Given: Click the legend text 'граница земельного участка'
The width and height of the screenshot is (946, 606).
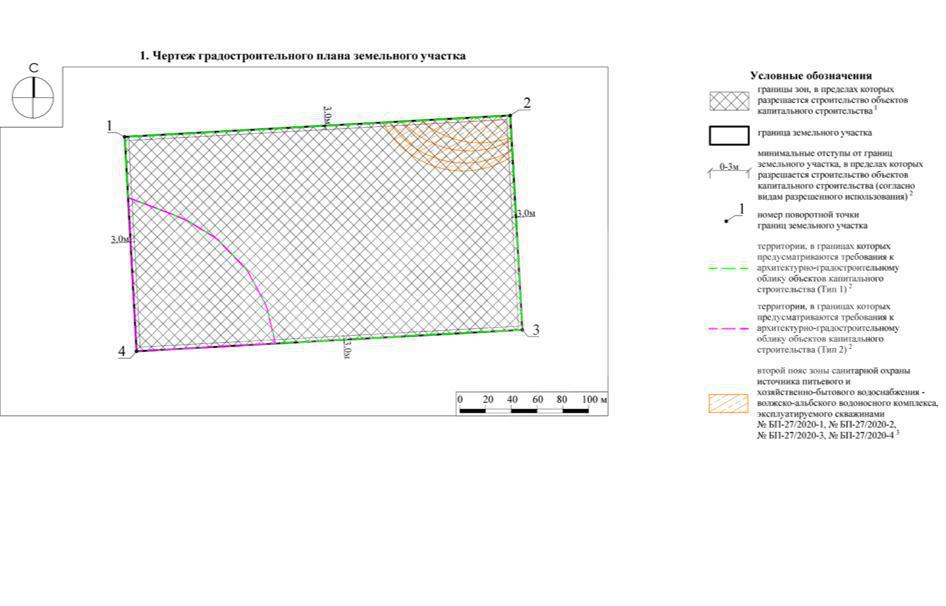Looking at the screenshot, I should (814, 132).
